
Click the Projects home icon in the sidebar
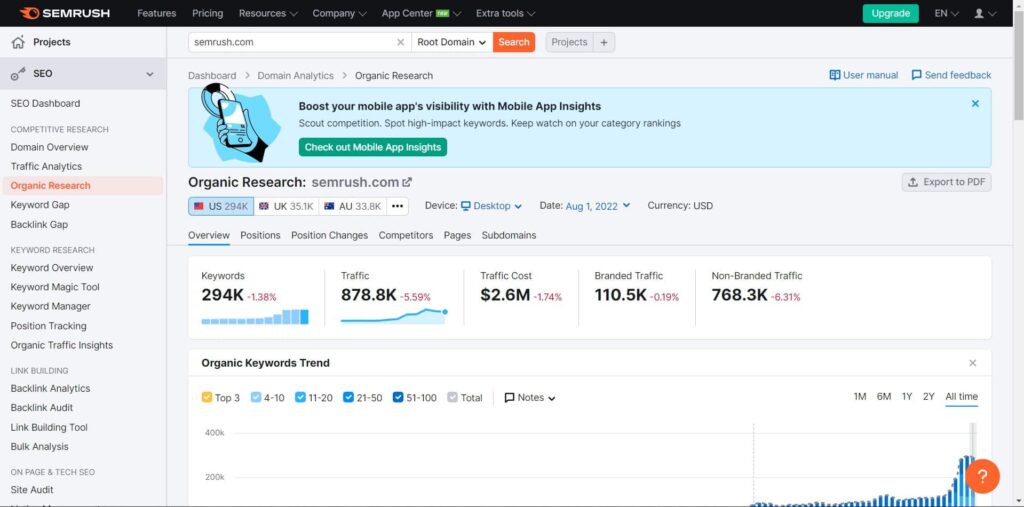click(18, 42)
